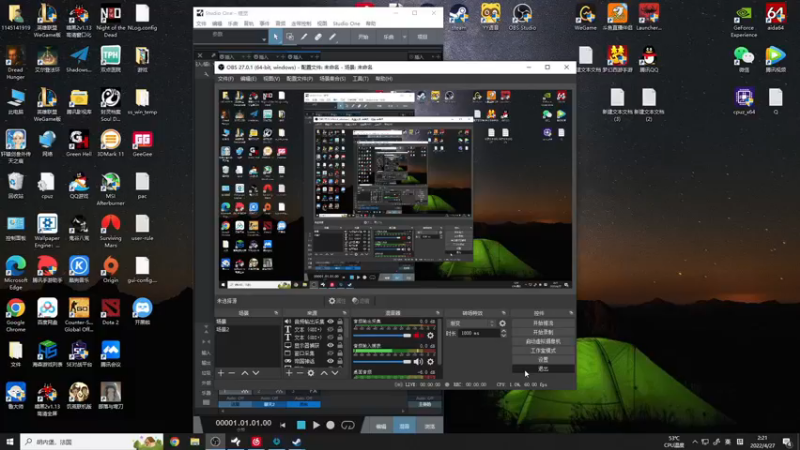Toggle loop mode in Studio One transport
Screen dimensions: 800x450
click(x=348, y=424)
